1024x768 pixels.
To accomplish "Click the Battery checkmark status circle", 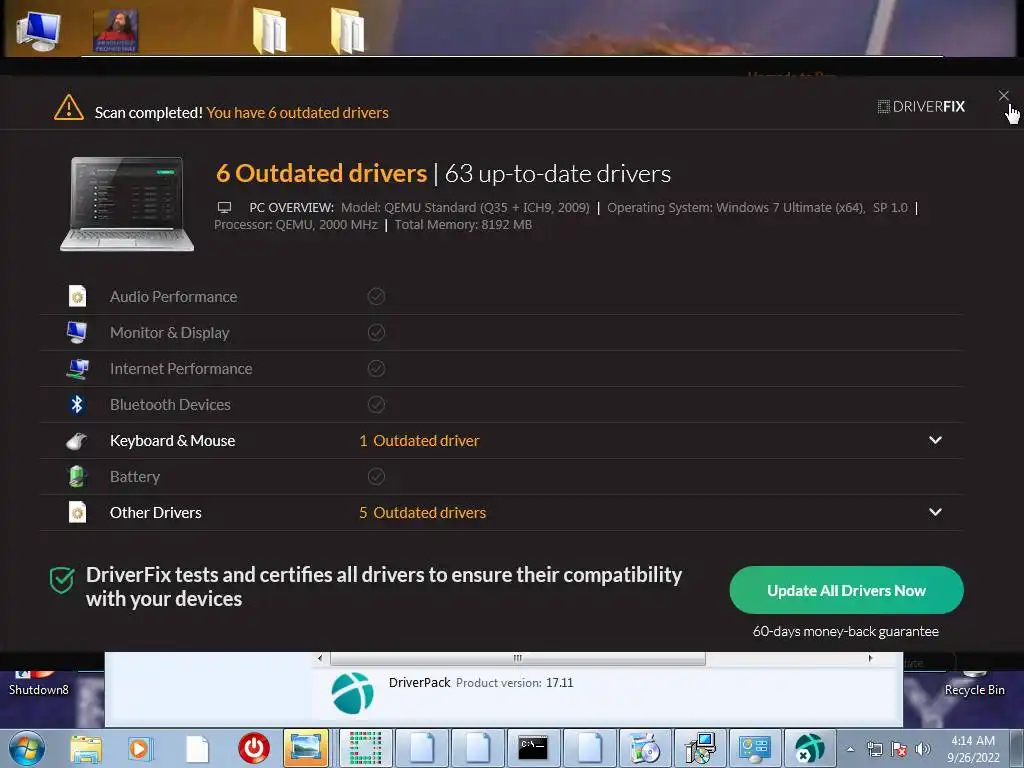I will click(x=376, y=476).
